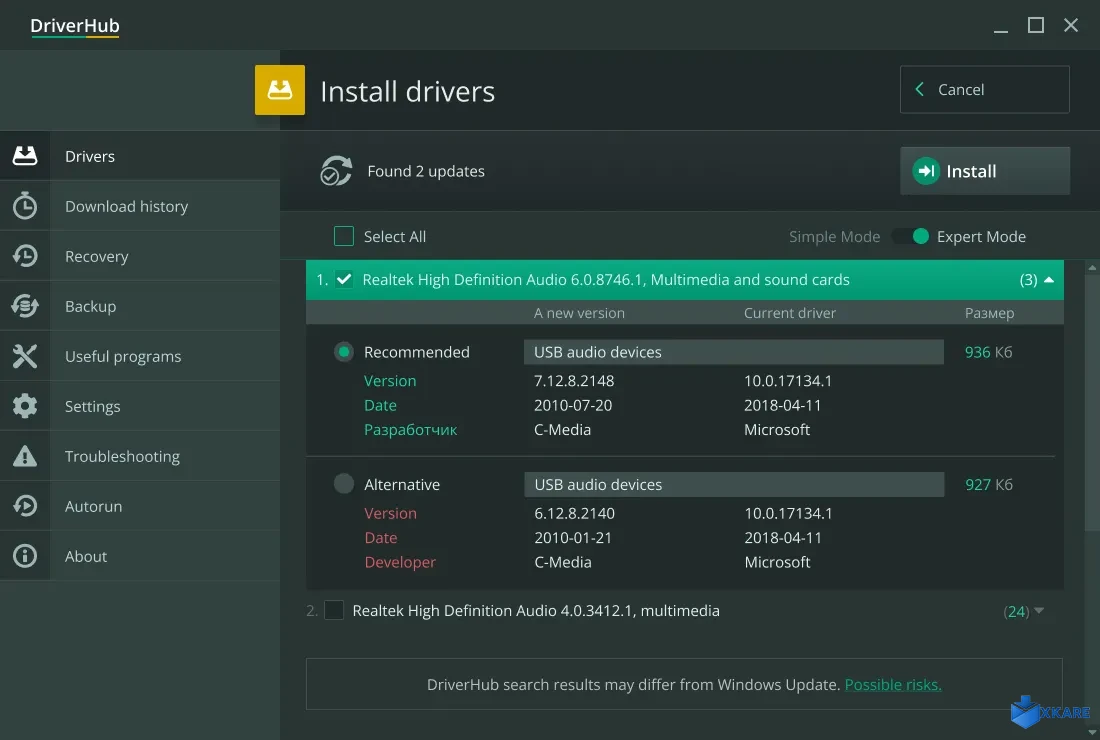The height and width of the screenshot is (740, 1100).
Task: Click the driver list vertical scrollbar
Action: tap(1092, 403)
